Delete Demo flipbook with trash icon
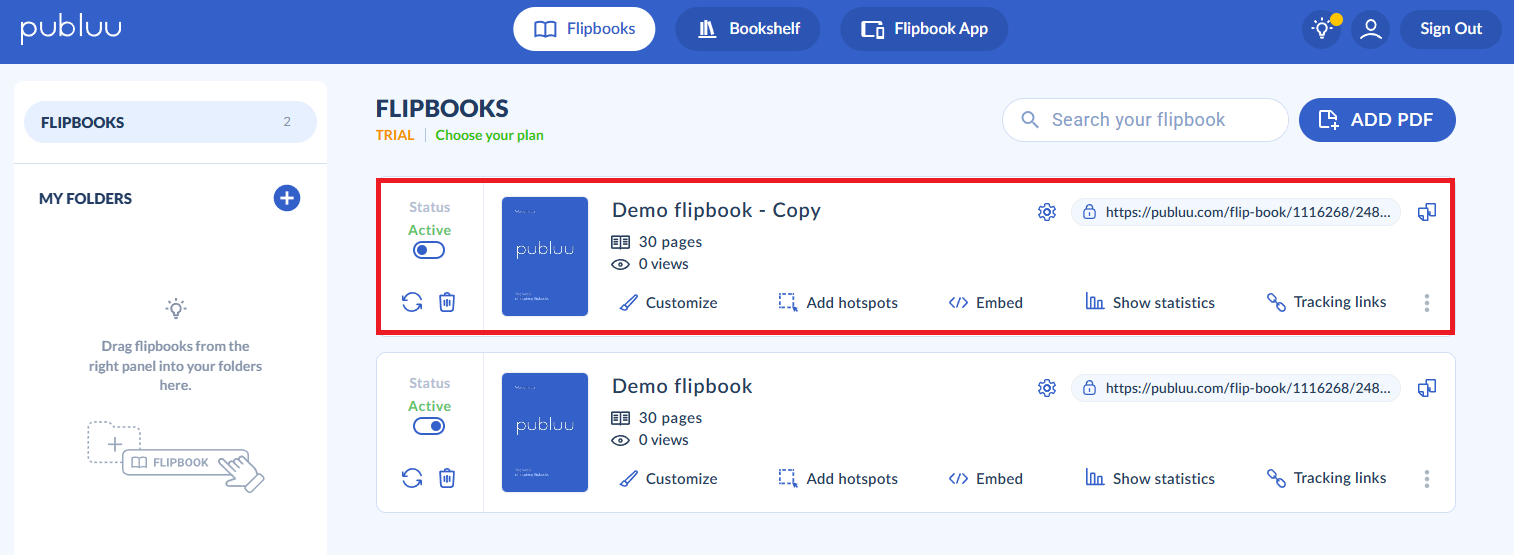Screen dimensions: 1514x555 pos(447,478)
